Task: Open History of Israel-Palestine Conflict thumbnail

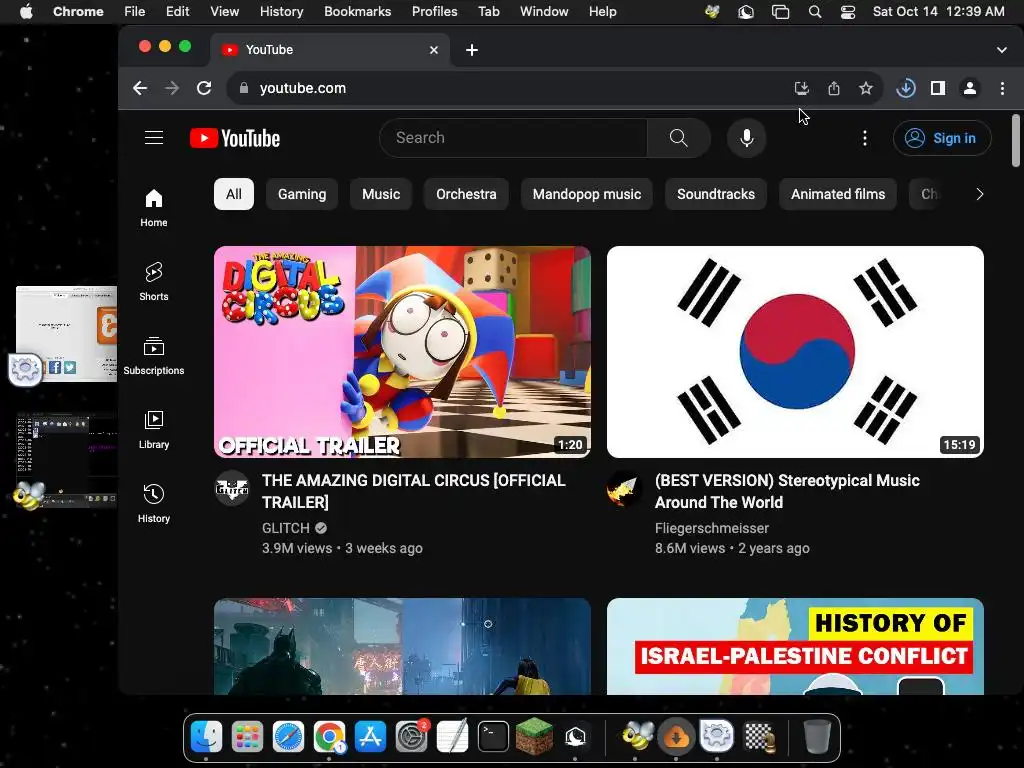Action: click(x=795, y=647)
